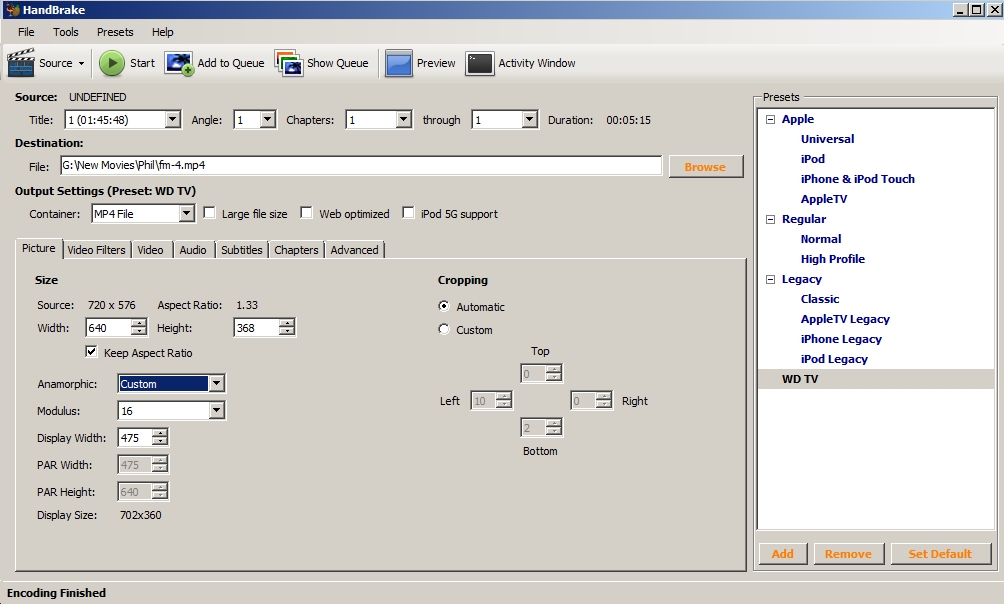
Task: Click the Show Queue icon
Action: 289,63
